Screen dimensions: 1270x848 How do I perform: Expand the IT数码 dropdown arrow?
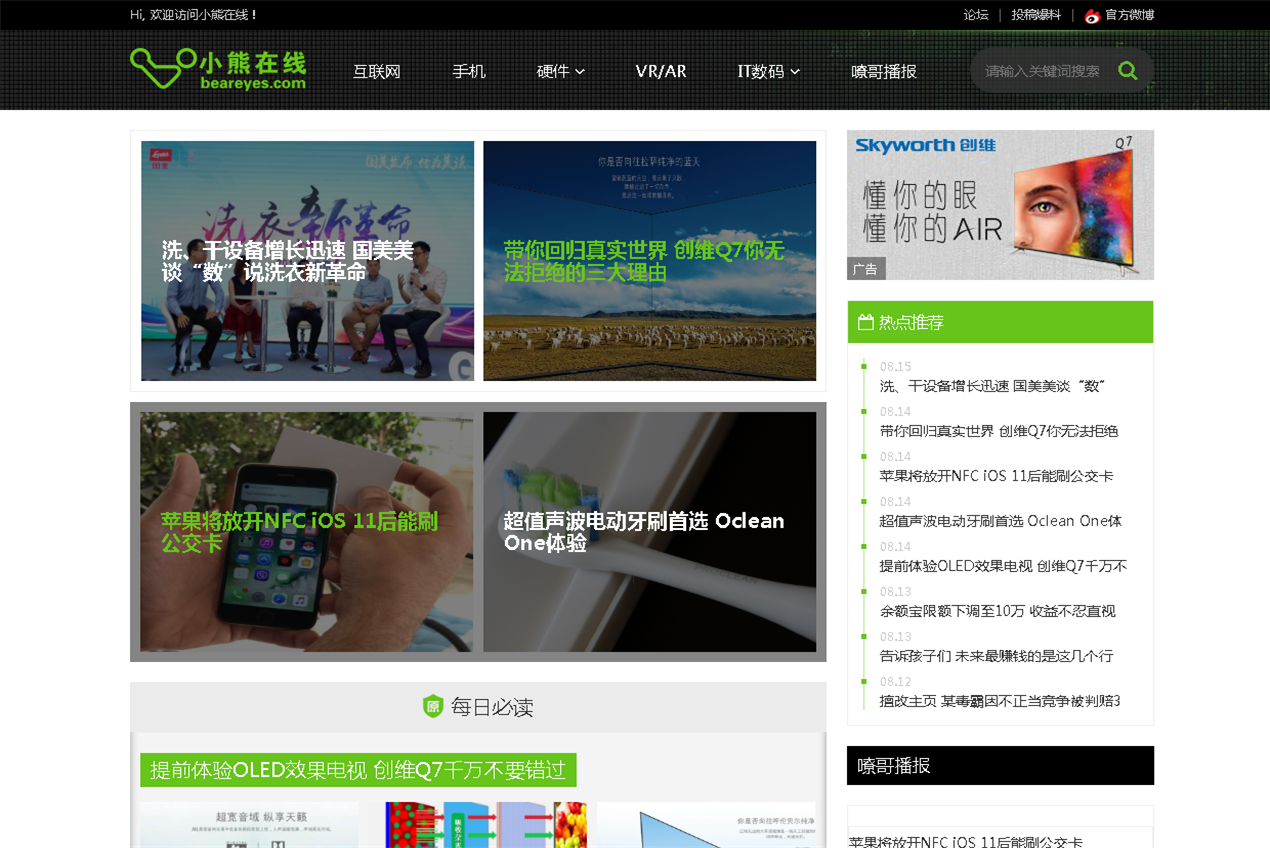point(795,72)
